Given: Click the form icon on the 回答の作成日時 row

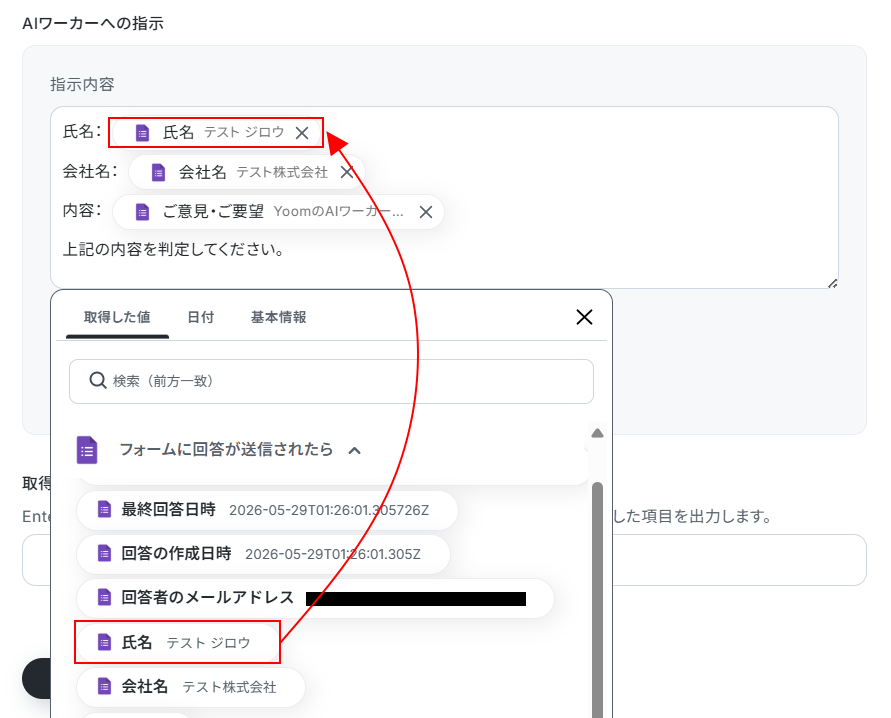Looking at the screenshot, I should point(104,553).
